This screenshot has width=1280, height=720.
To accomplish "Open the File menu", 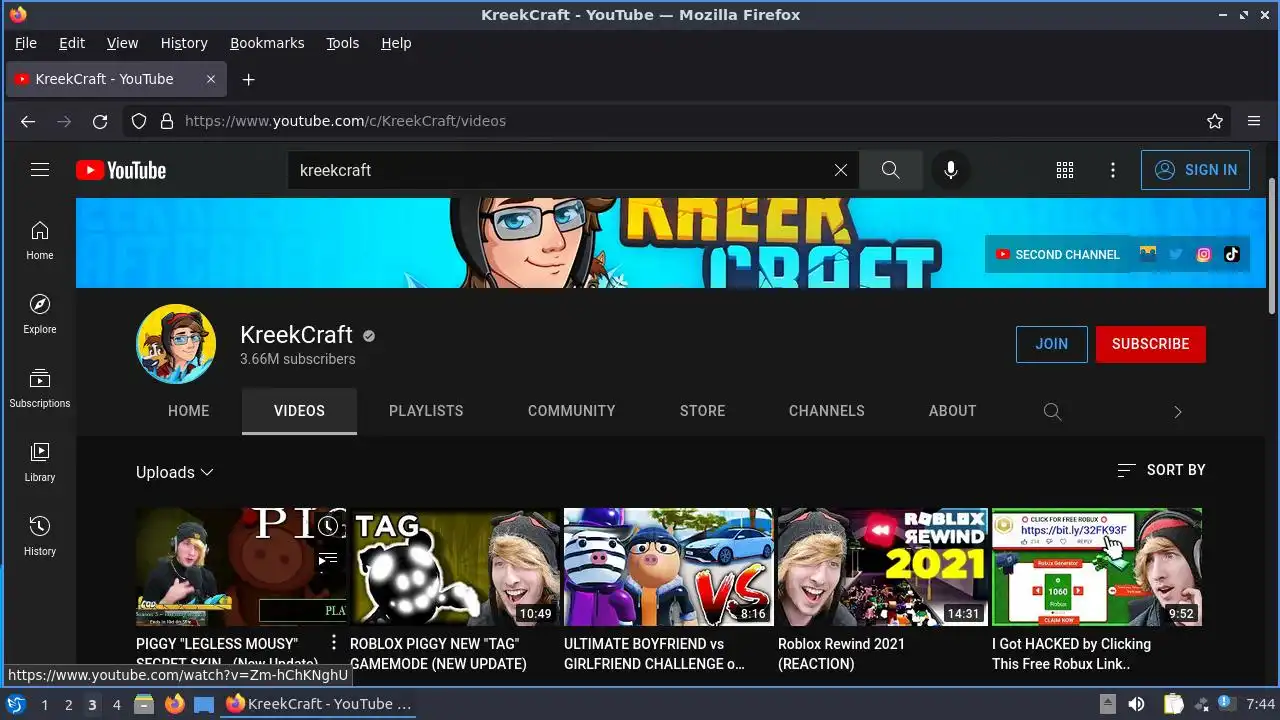I will 26,43.
